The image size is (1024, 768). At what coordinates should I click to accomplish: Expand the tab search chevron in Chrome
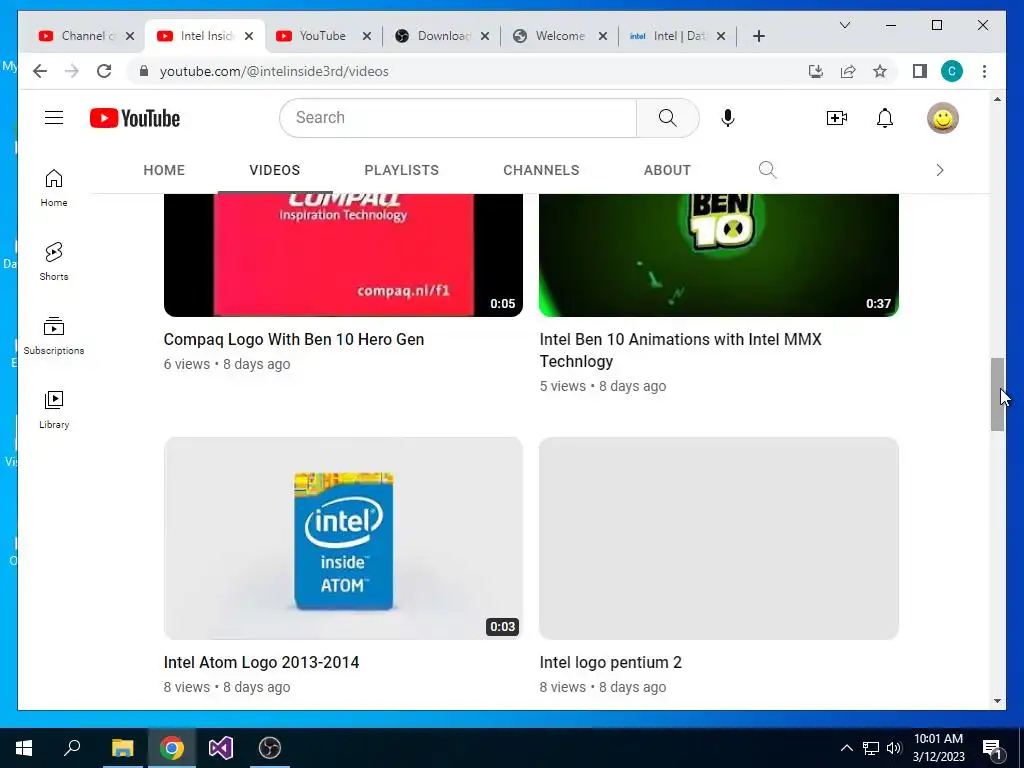click(x=844, y=25)
